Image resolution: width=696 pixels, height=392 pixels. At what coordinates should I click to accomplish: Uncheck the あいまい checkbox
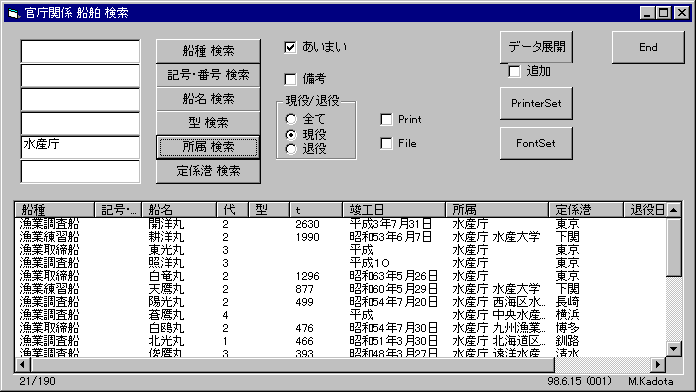(290, 47)
